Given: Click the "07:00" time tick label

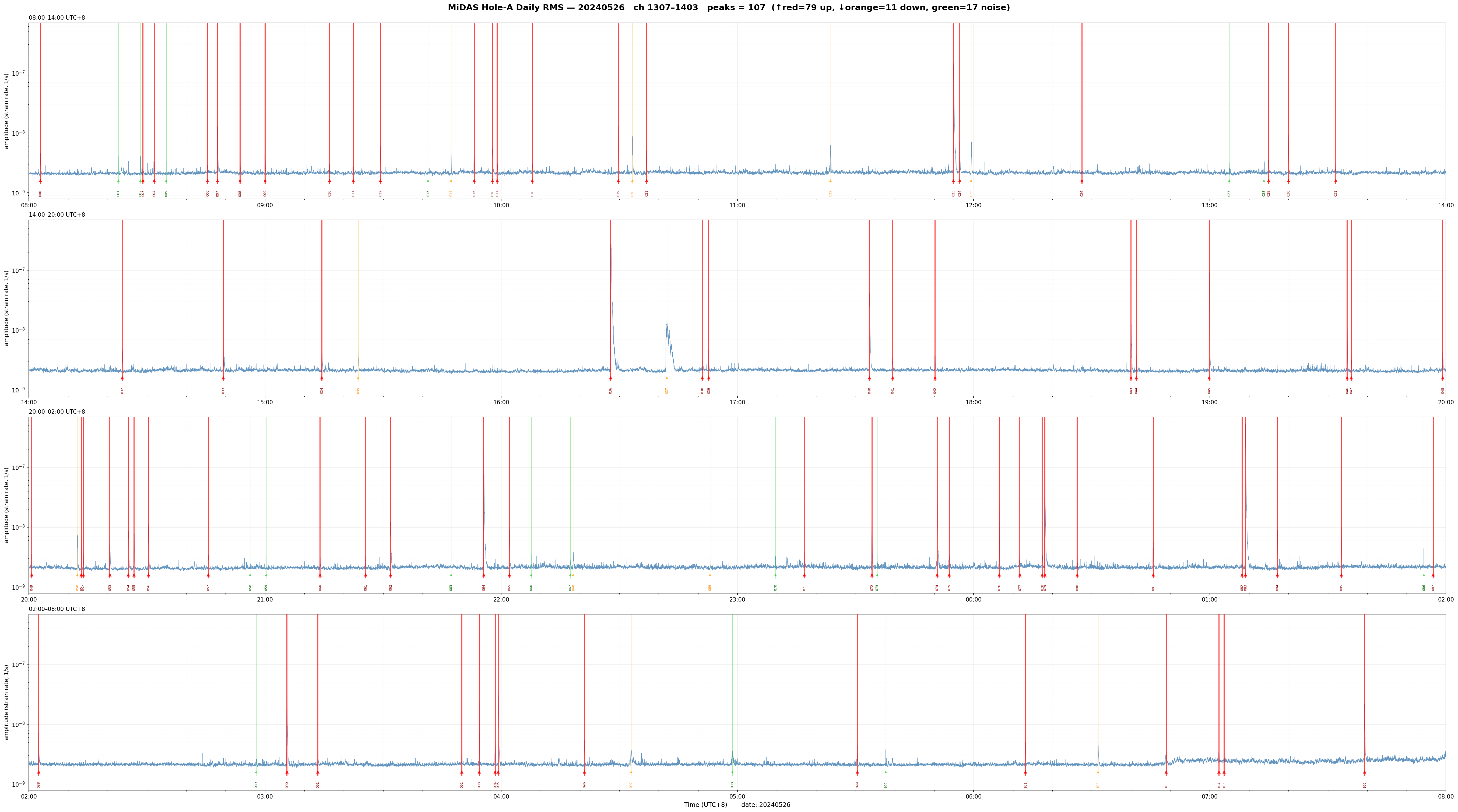Looking at the screenshot, I should (x=1210, y=797).
